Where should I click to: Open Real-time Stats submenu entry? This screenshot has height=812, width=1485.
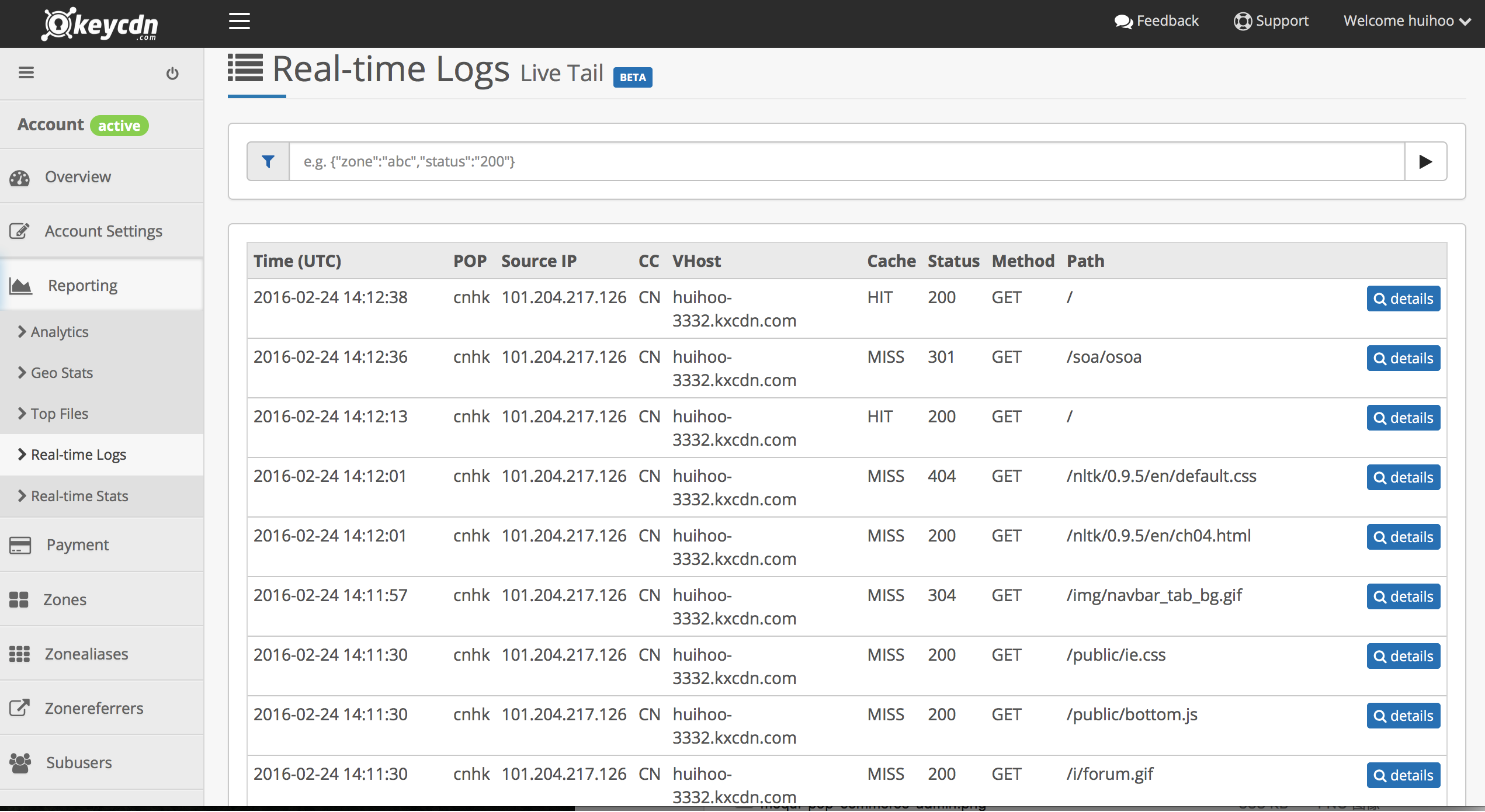[79, 496]
